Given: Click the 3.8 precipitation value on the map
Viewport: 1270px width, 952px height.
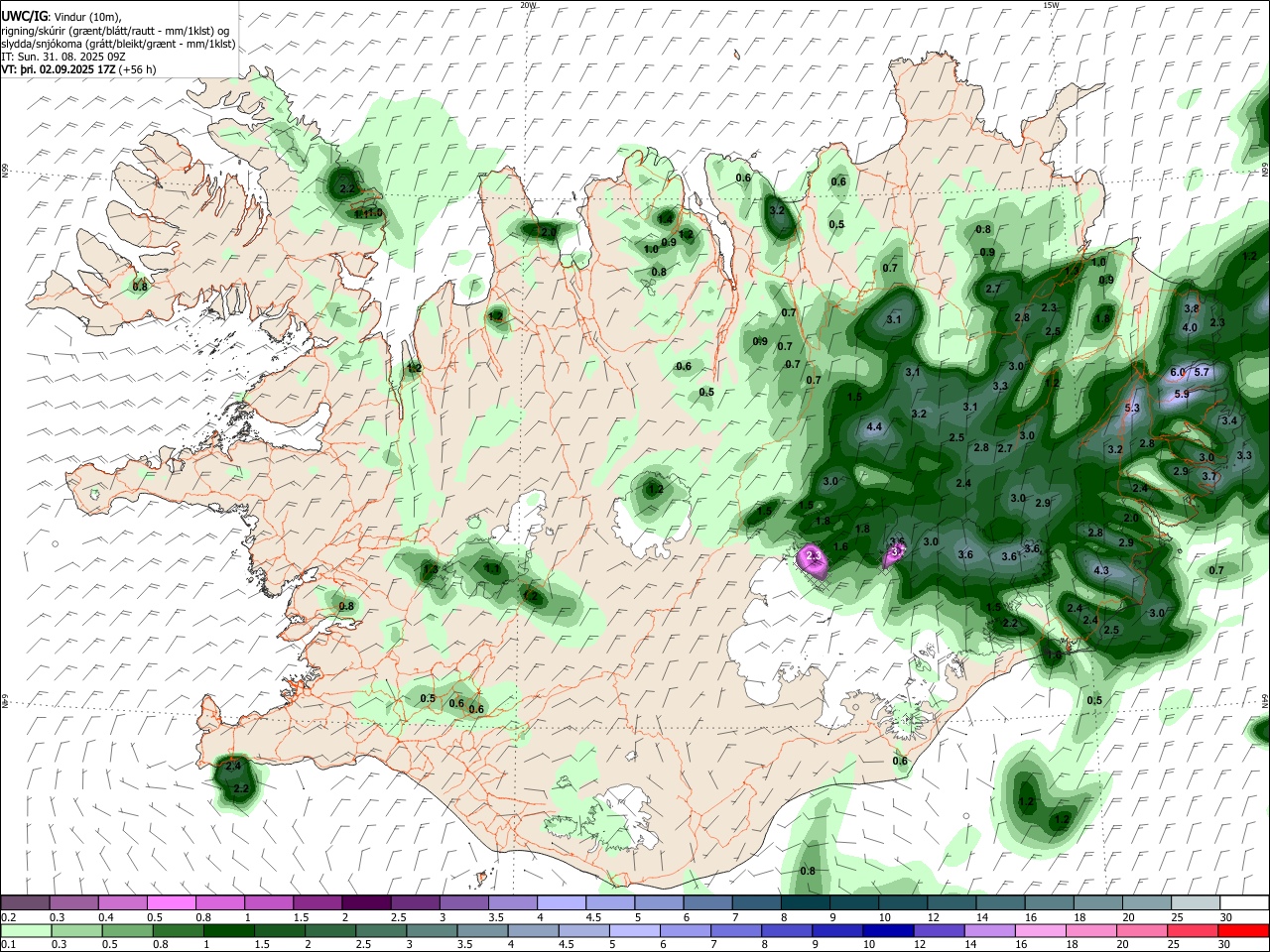Looking at the screenshot, I should tap(1192, 308).
